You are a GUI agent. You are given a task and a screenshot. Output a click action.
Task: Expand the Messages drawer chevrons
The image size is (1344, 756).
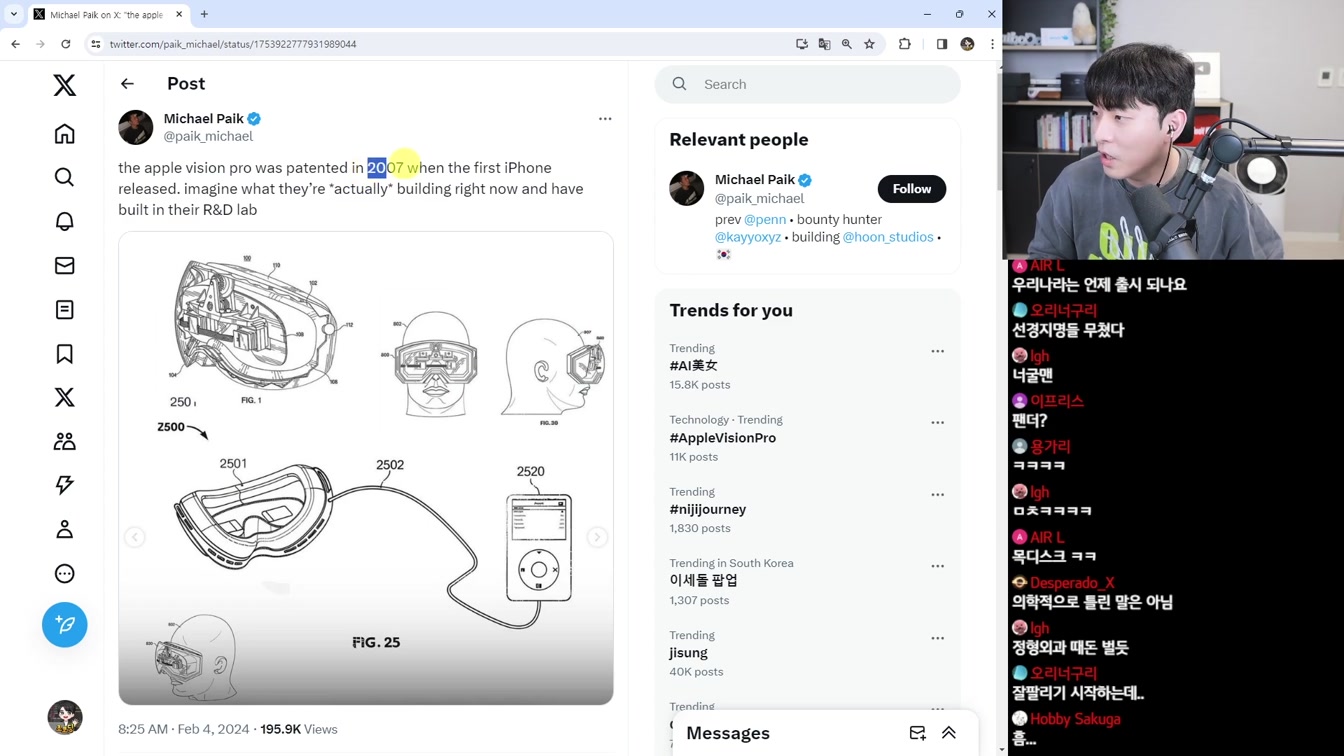[x=949, y=733]
